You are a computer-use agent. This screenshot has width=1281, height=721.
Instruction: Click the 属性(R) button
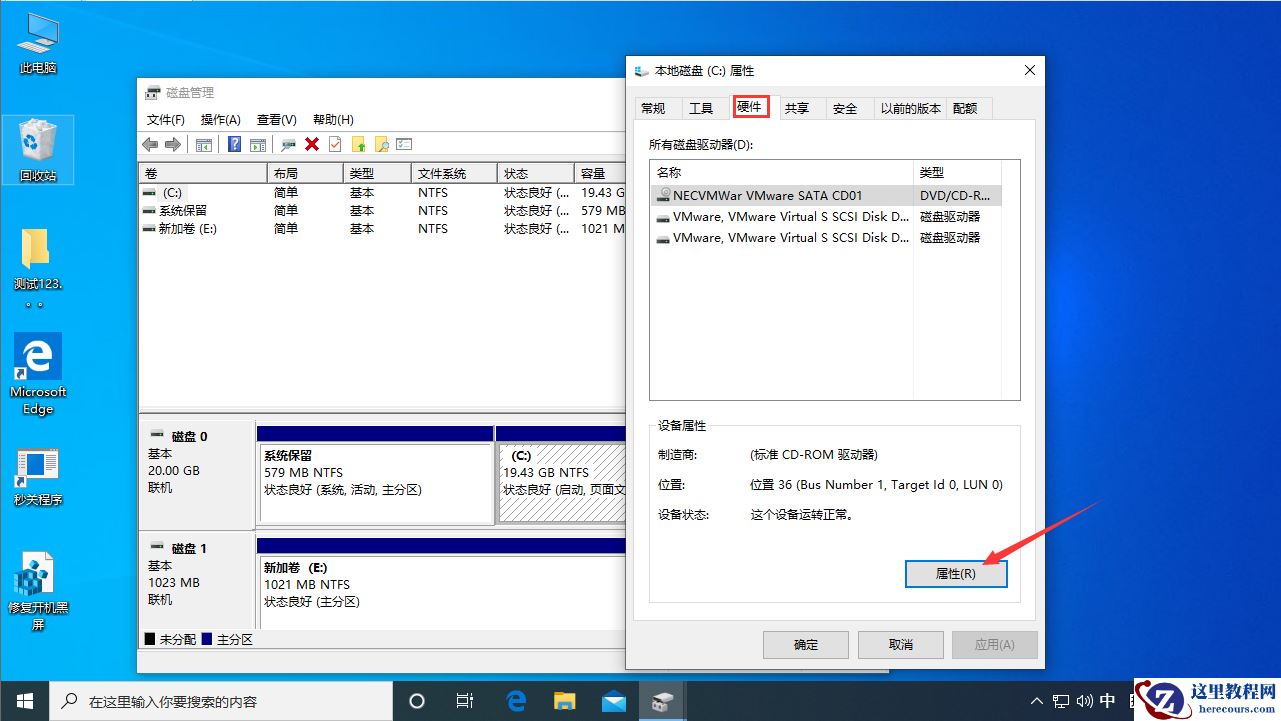(x=955, y=573)
